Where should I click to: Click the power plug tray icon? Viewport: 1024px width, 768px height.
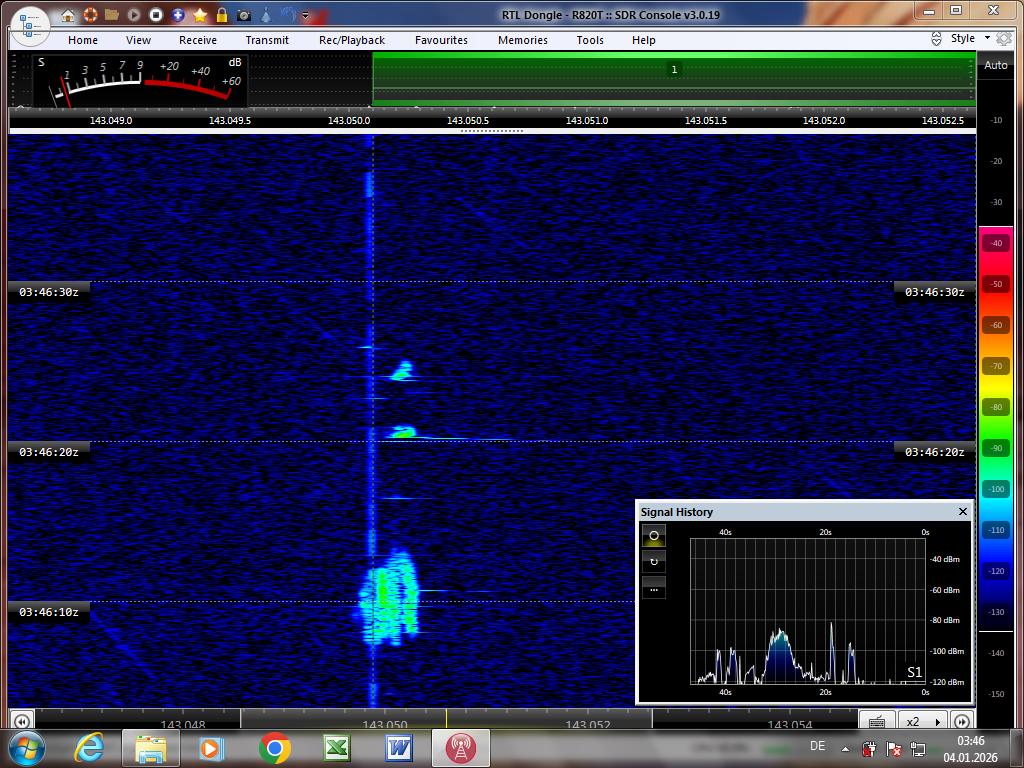tap(869, 748)
